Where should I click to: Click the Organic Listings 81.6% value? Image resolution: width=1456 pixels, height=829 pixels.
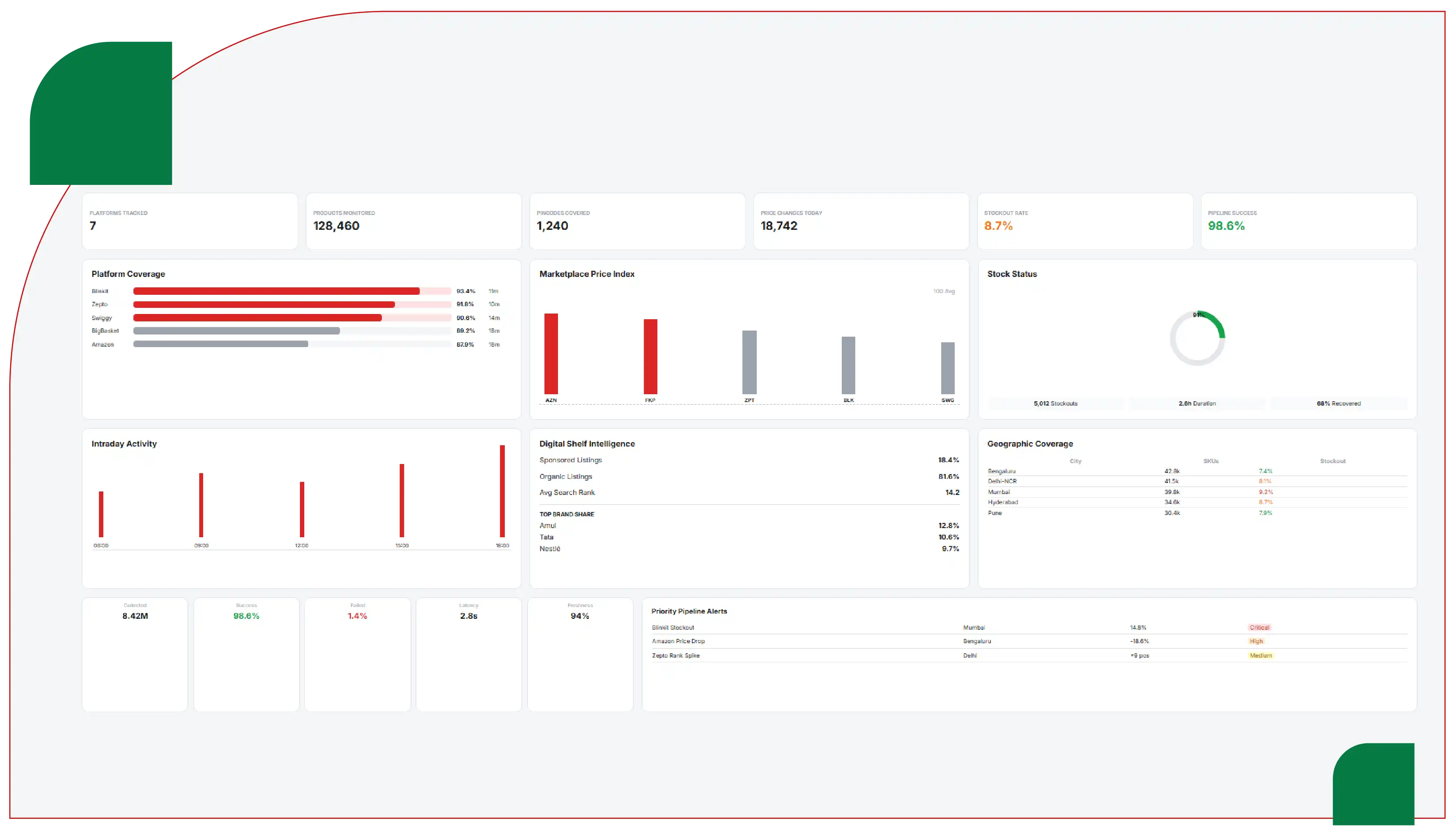click(948, 477)
